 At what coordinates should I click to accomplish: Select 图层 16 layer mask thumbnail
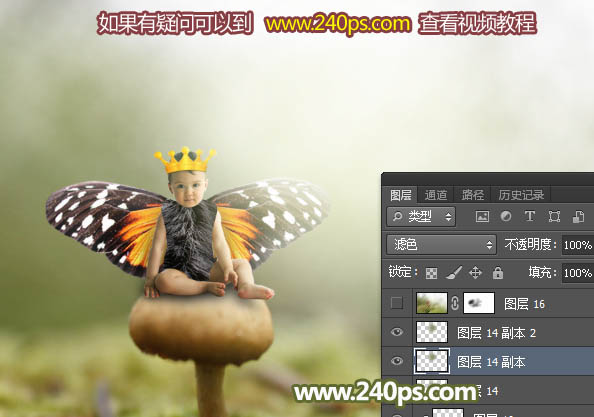point(479,303)
